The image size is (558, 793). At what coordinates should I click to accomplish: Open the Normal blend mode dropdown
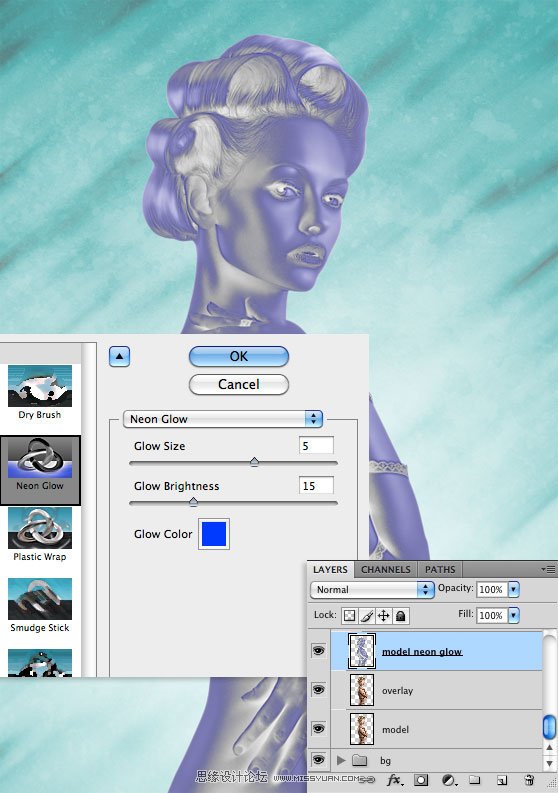(x=372, y=589)
